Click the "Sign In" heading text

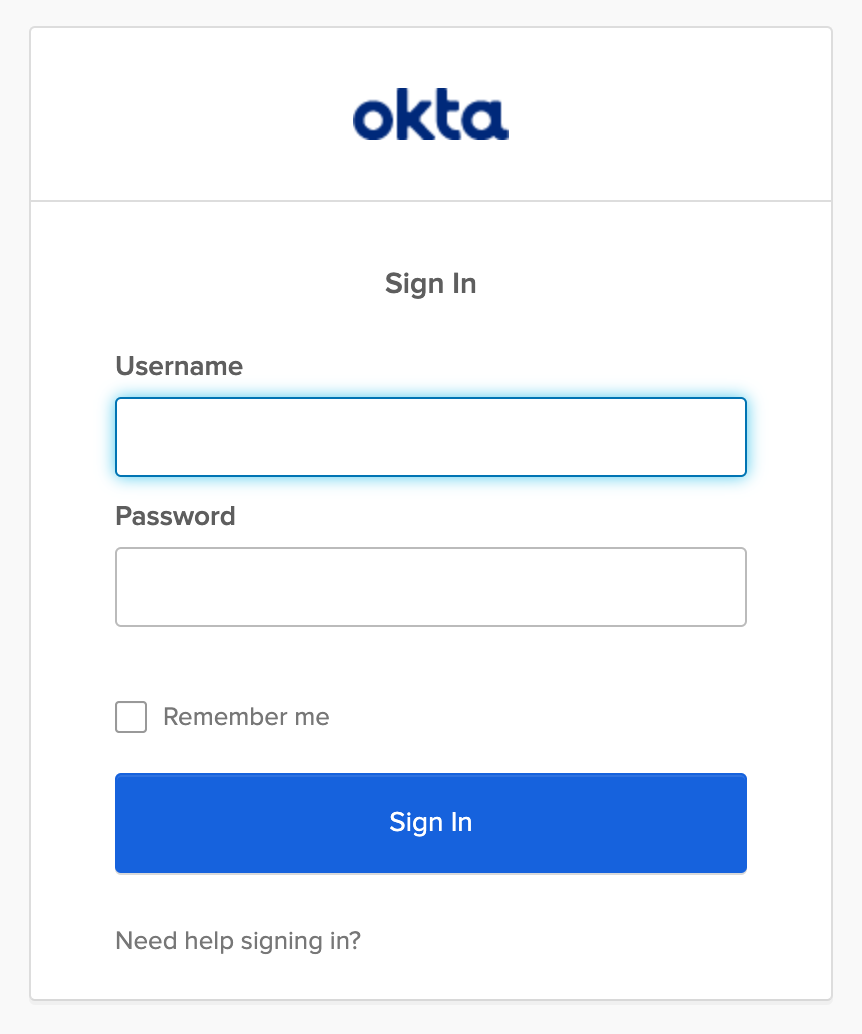[430, 284]
